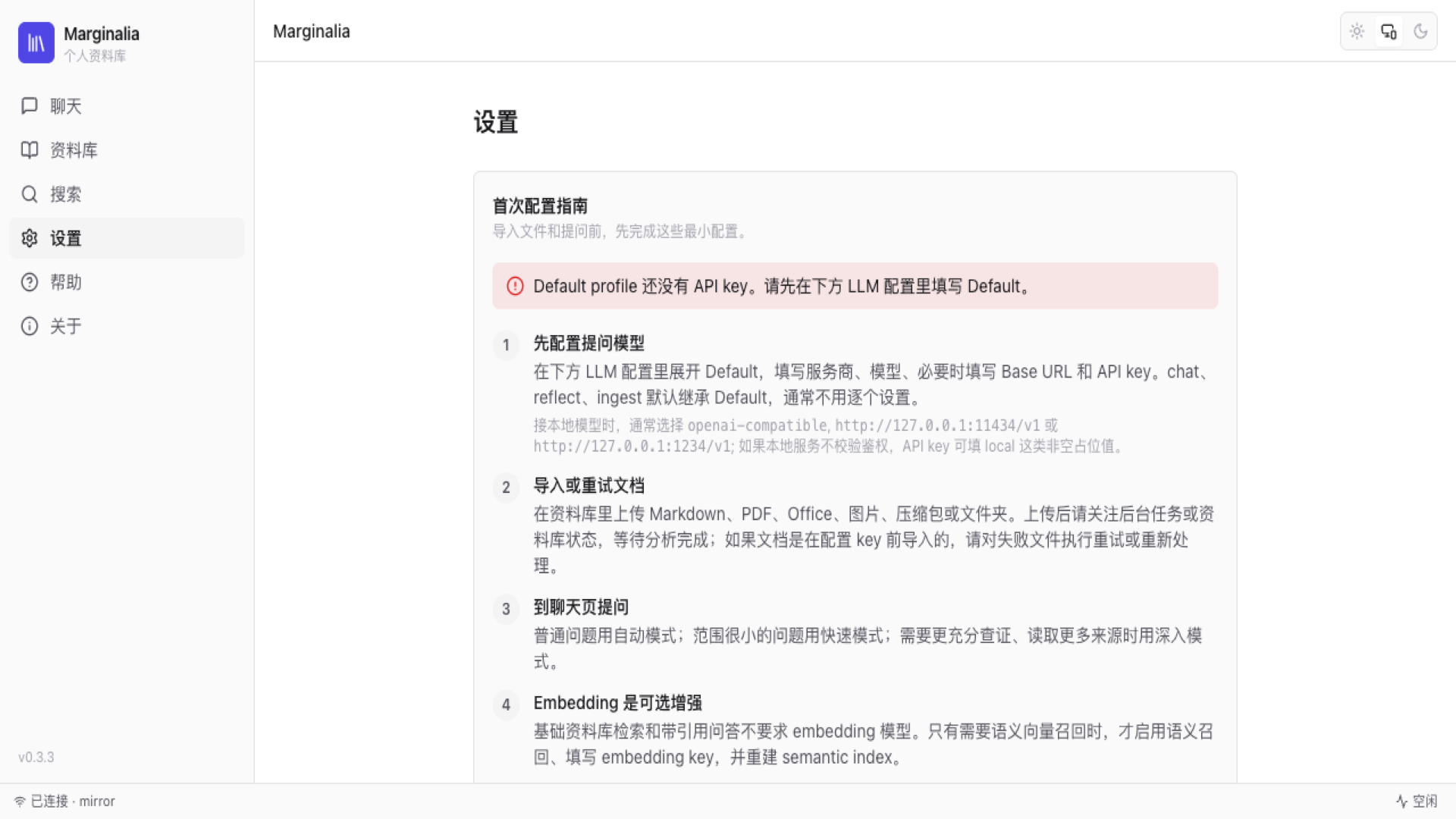Click the gear icon beside 设置
Viewport: 1456px width, 819px height.
tap(30, 238)
